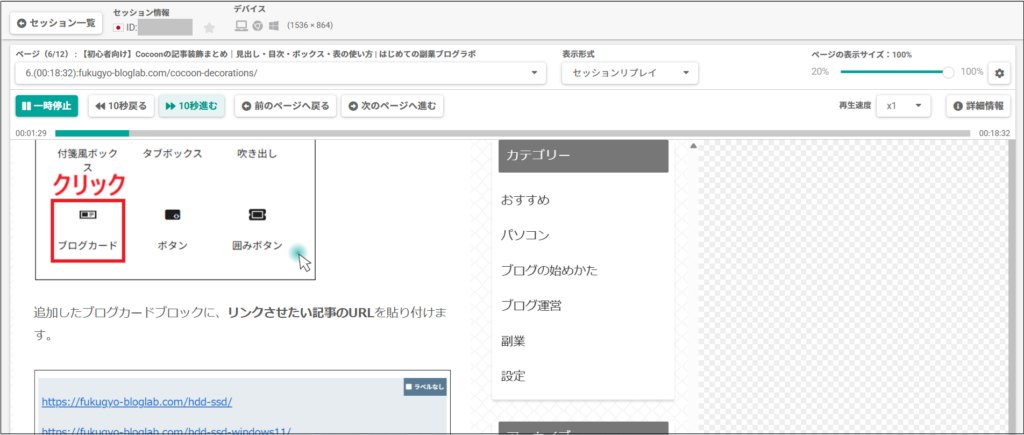Viewport: 1024px width, 435px height.
Task: Click the 吹き出し label
Action: coord(257,154)
